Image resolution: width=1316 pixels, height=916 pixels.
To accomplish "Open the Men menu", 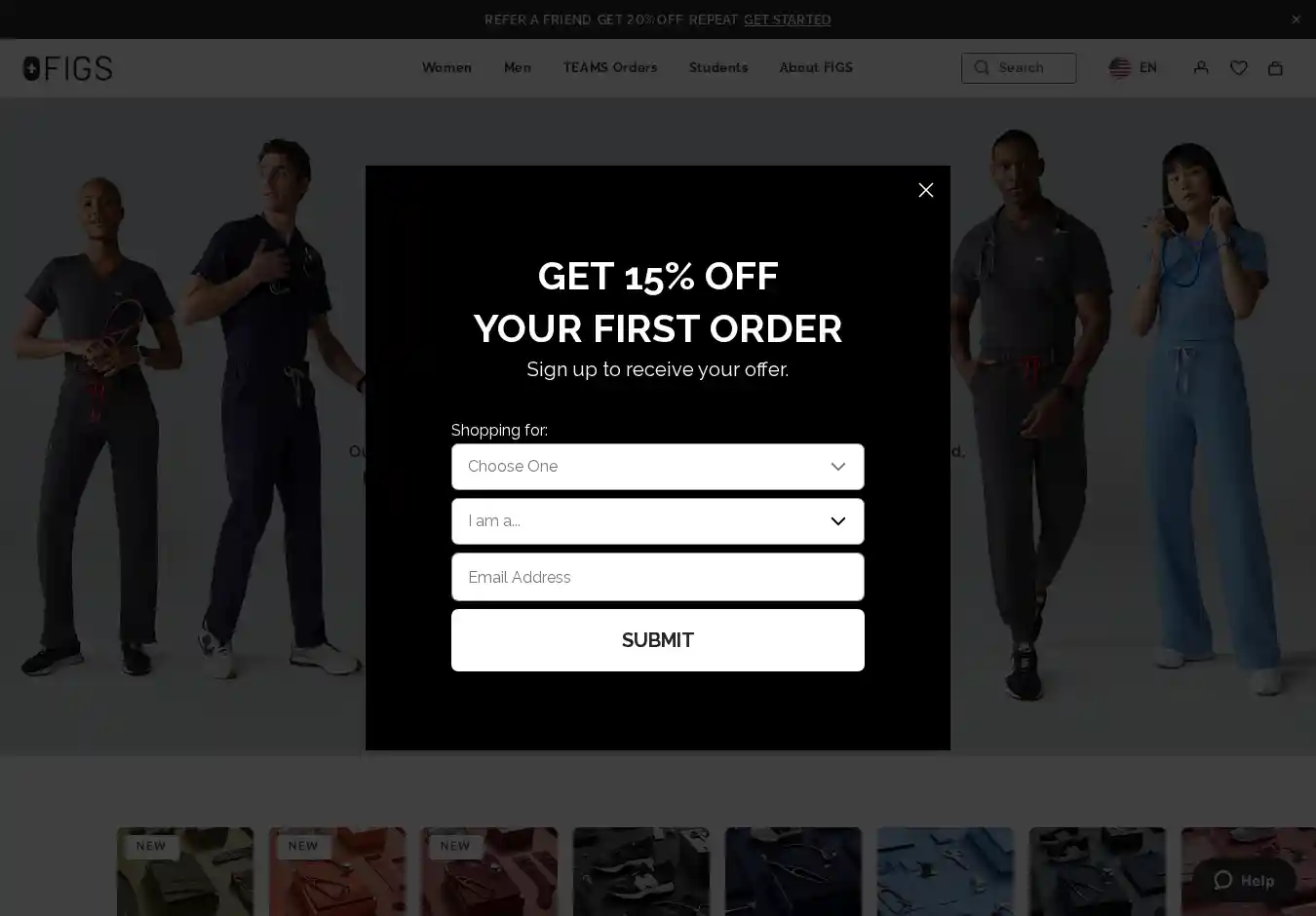I will tap(518, 67).
